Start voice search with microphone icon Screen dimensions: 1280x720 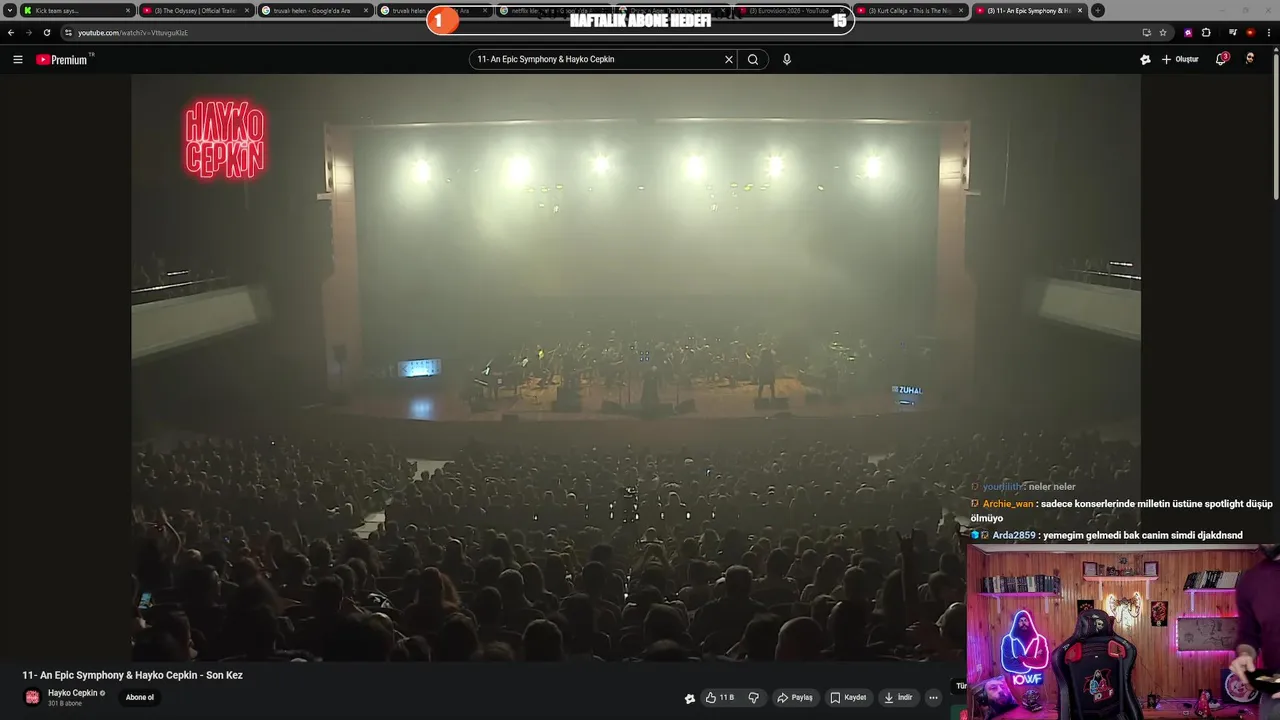787,59
